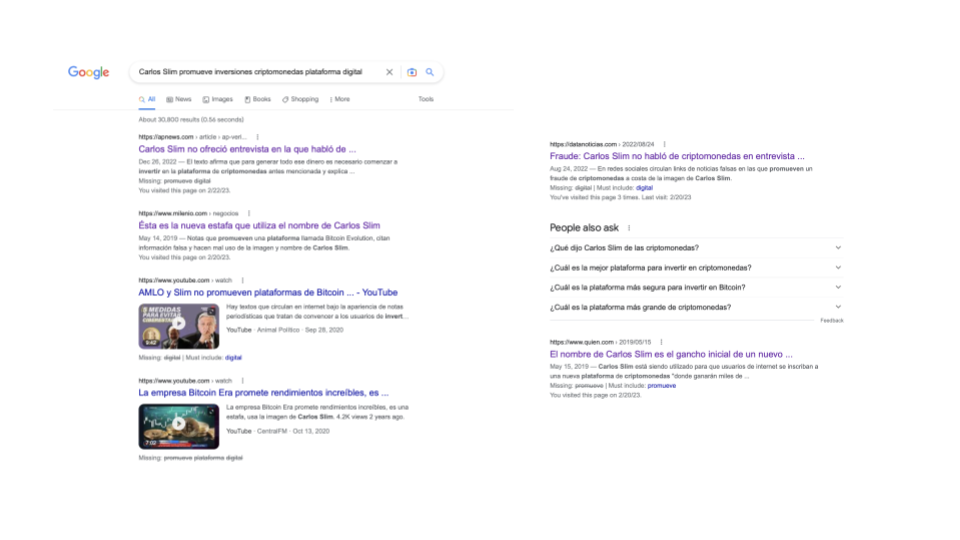Switch to the Shopping tab
The image size is (960, 540).
point(301,99)
